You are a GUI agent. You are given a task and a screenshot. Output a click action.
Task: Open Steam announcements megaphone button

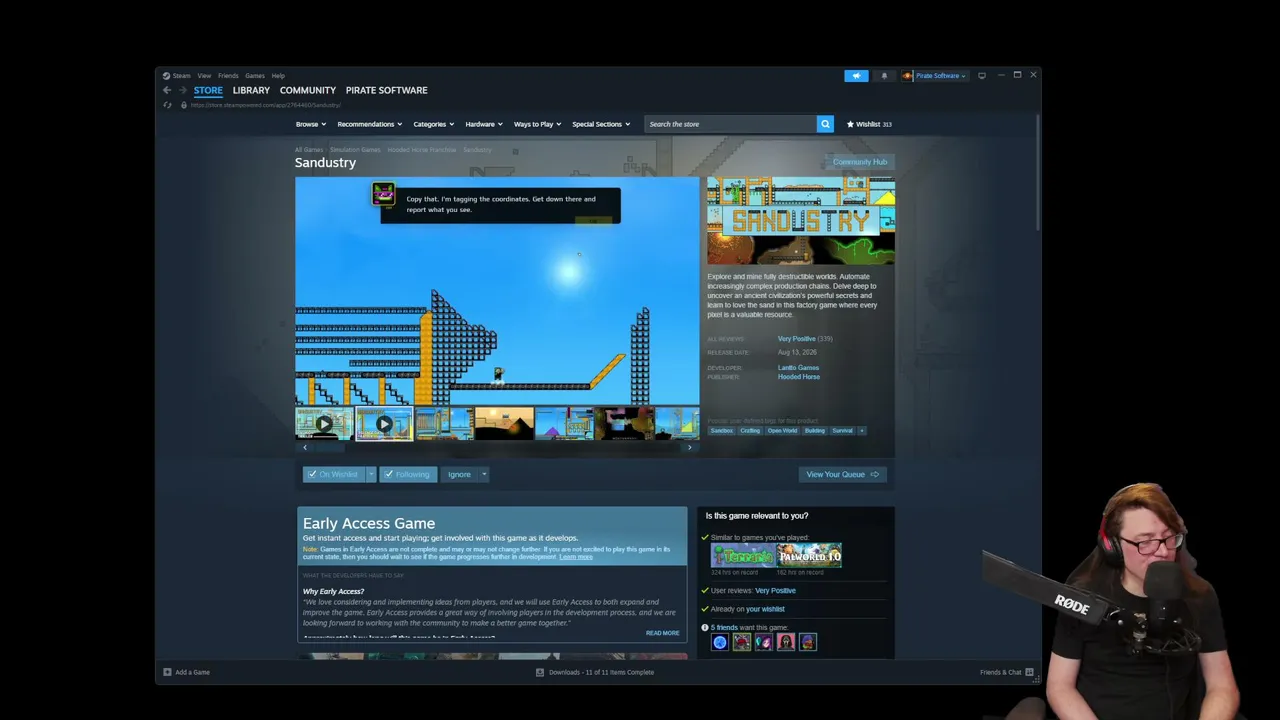pyautogui.click(x=856, y=75)
